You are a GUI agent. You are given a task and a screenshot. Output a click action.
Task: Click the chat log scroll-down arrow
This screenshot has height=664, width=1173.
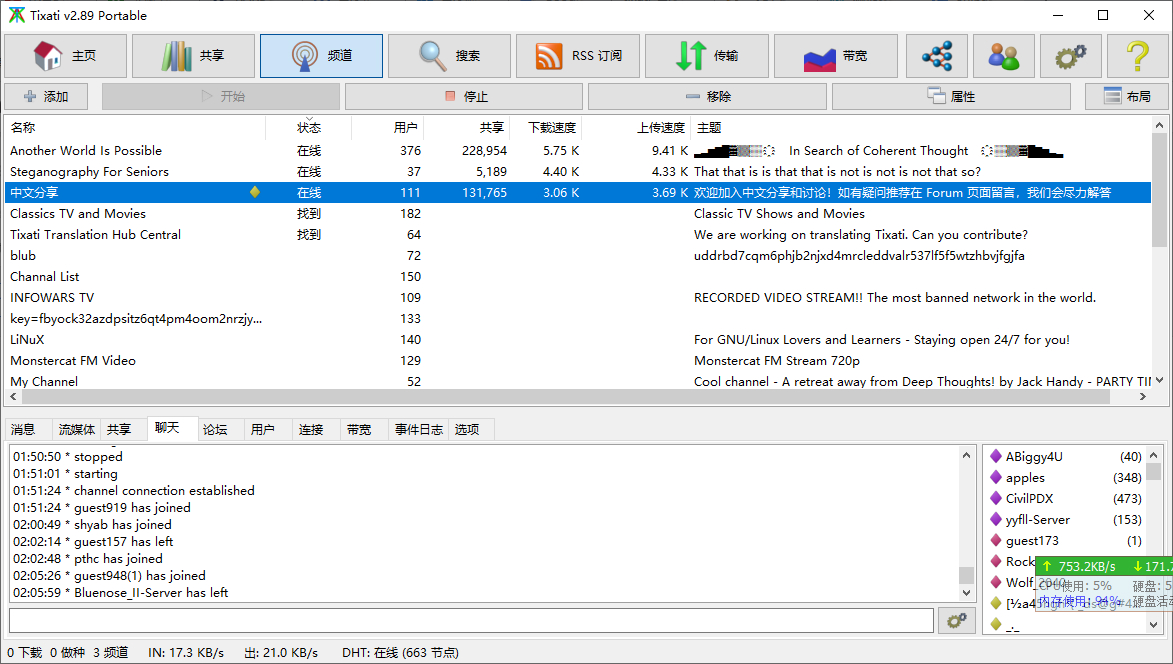(967, 592)
